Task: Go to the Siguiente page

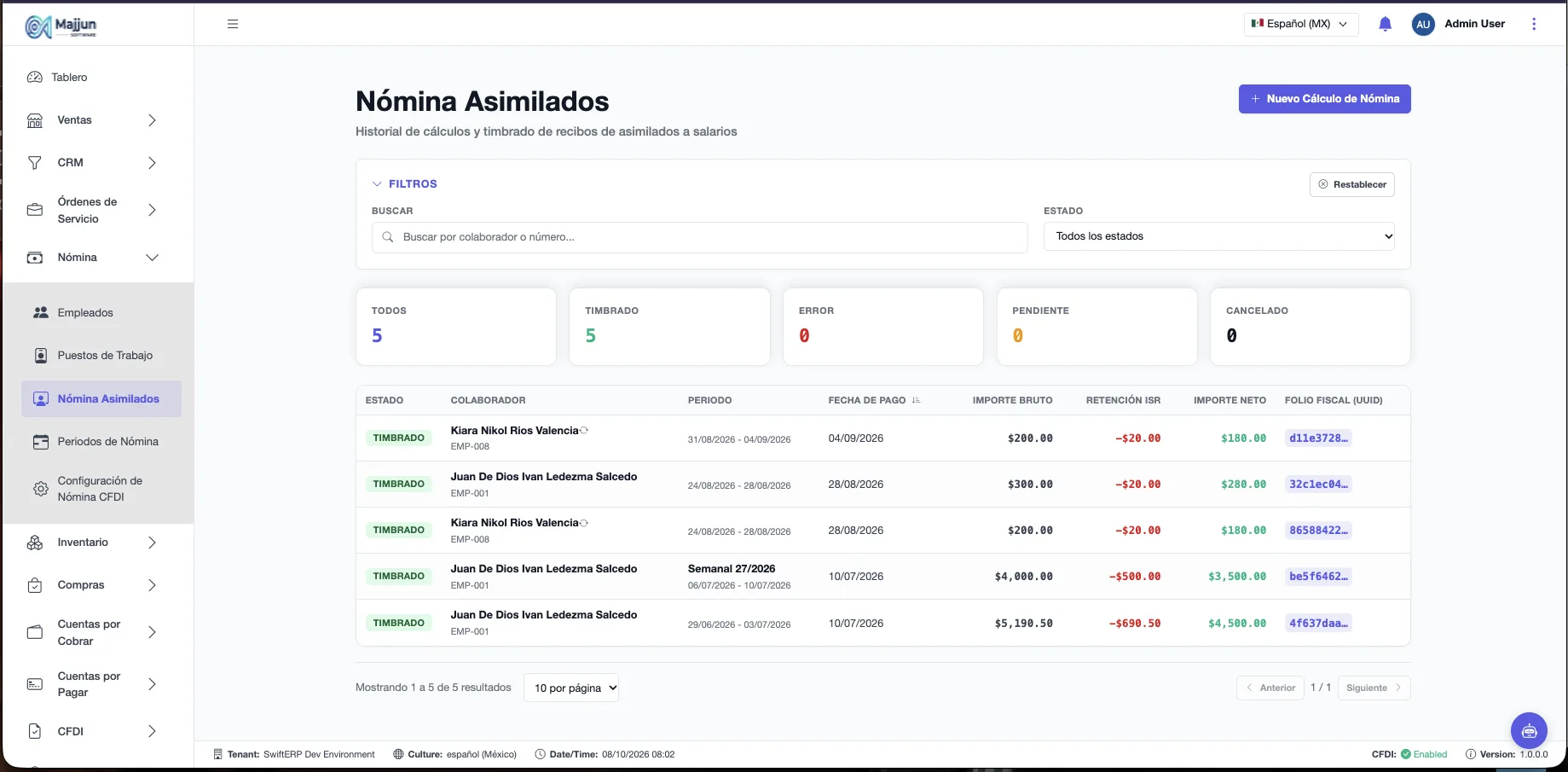Action: click(1374, 688)
